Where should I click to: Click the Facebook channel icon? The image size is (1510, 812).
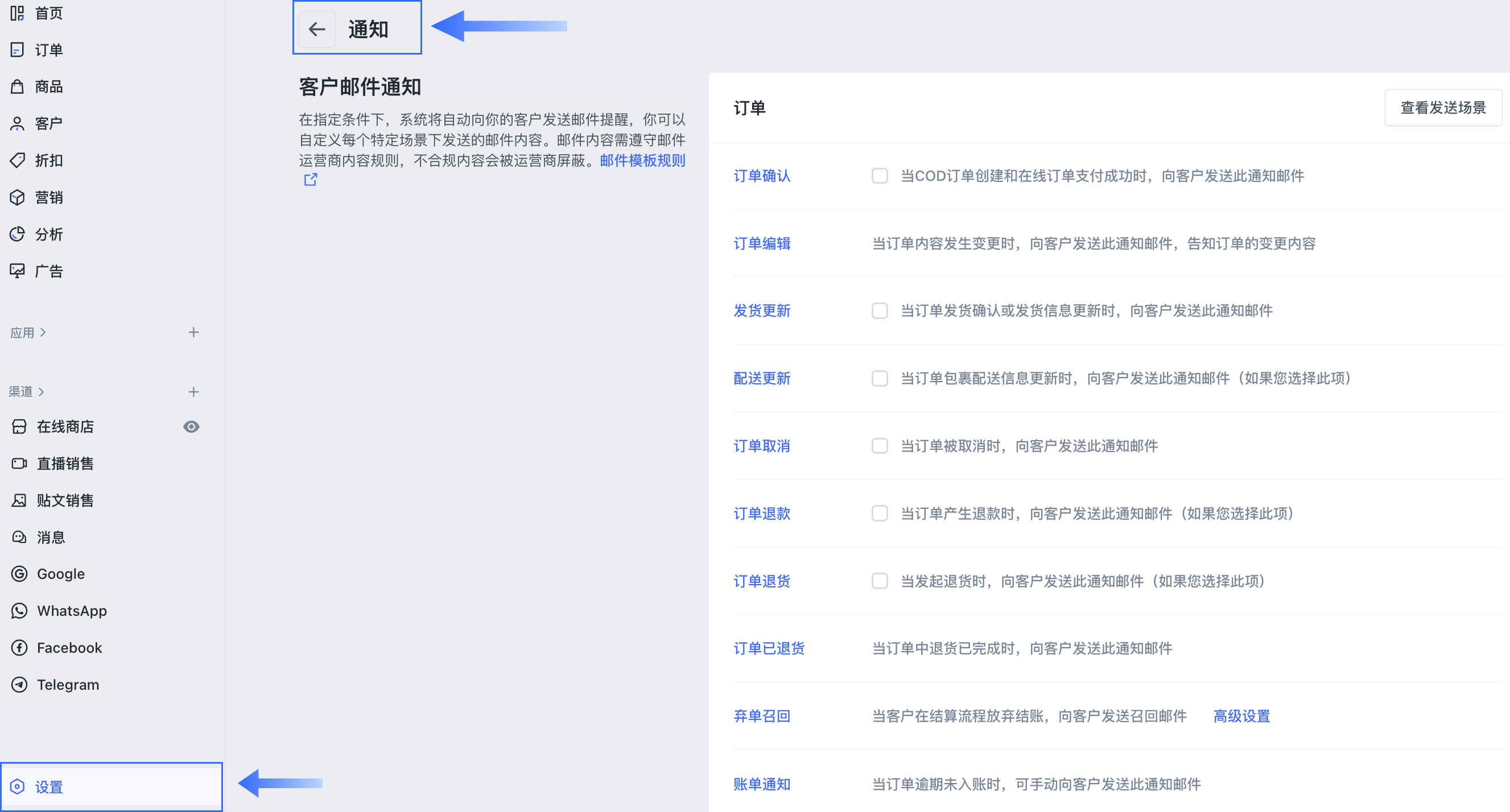pos(19,648)
